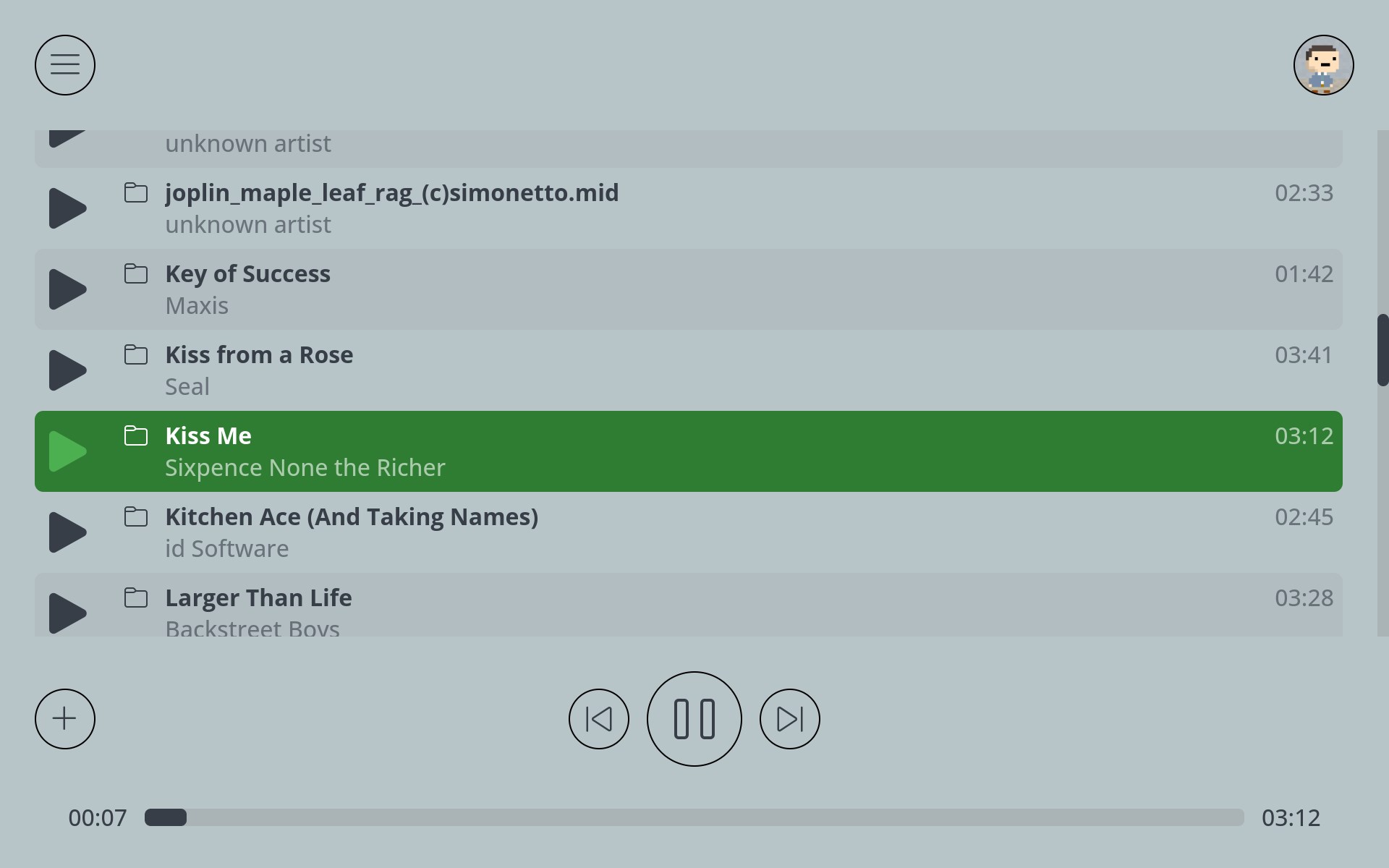Click the scrollbar on the right edge
Image resolution: width=1389 pixels, height=868 pixels.
point(1382,354)
